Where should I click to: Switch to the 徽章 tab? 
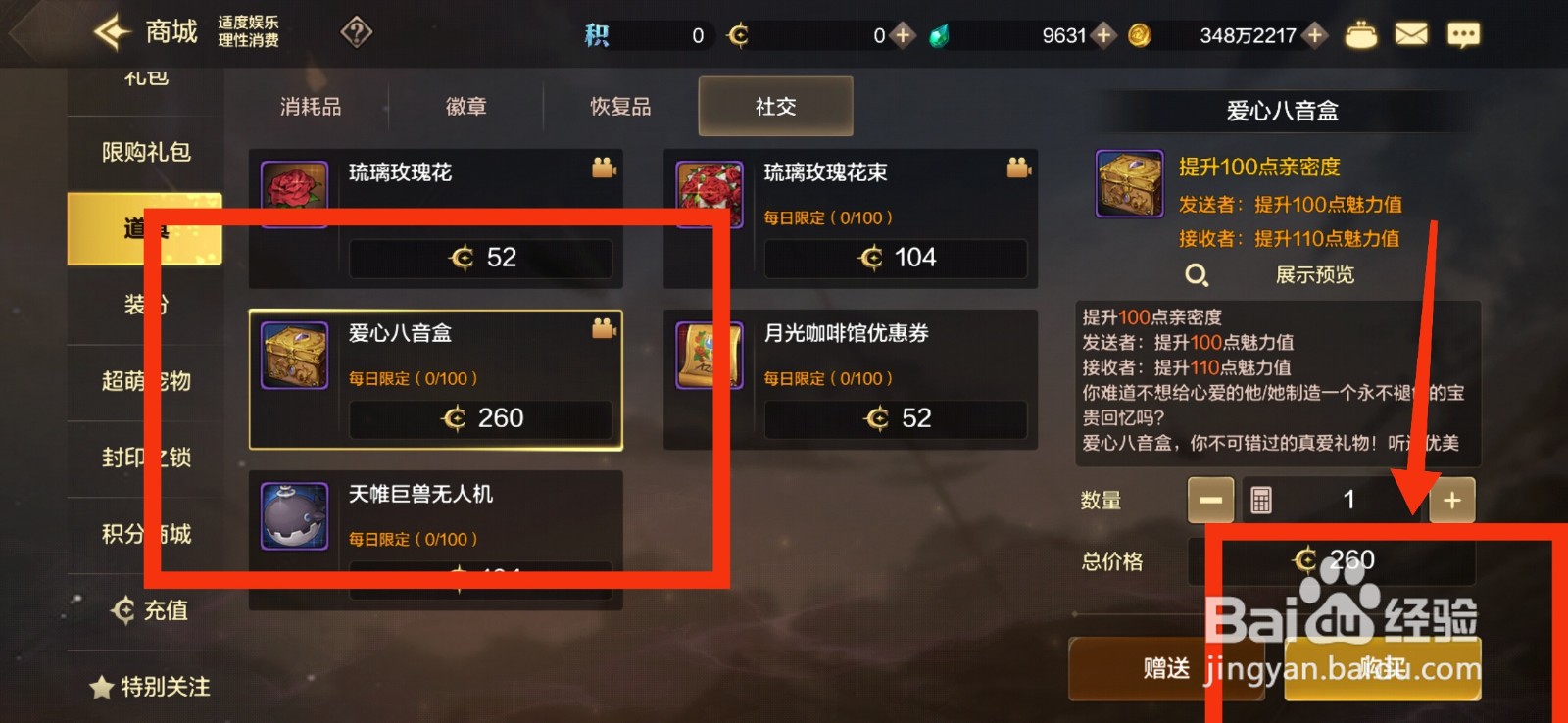click(x=465, y=107)
